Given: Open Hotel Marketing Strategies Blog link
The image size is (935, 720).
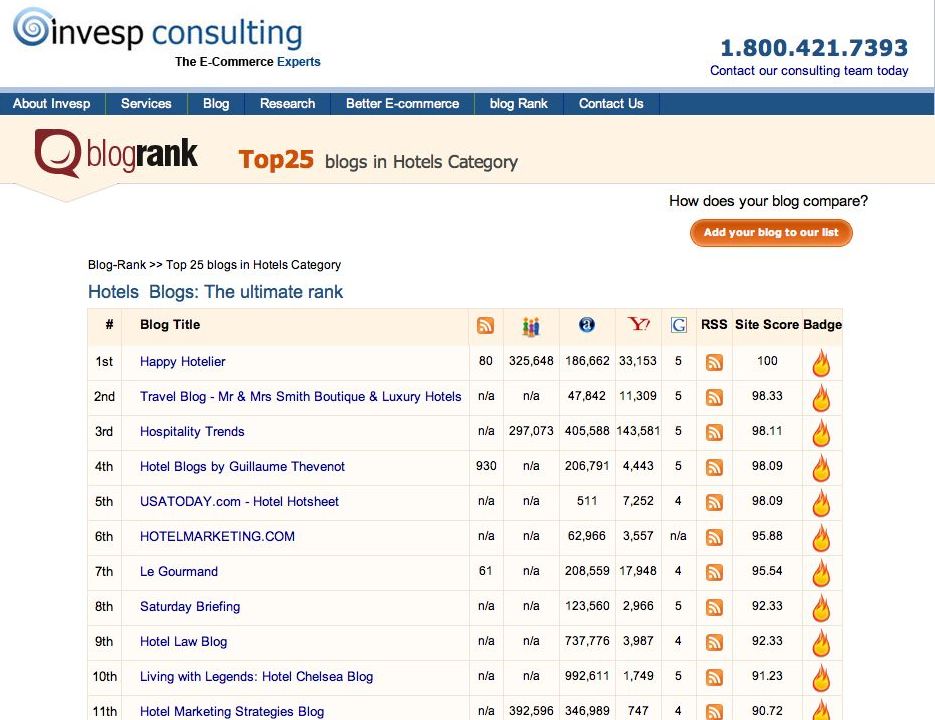Looking at the screenshot, I should pos(232,712).
